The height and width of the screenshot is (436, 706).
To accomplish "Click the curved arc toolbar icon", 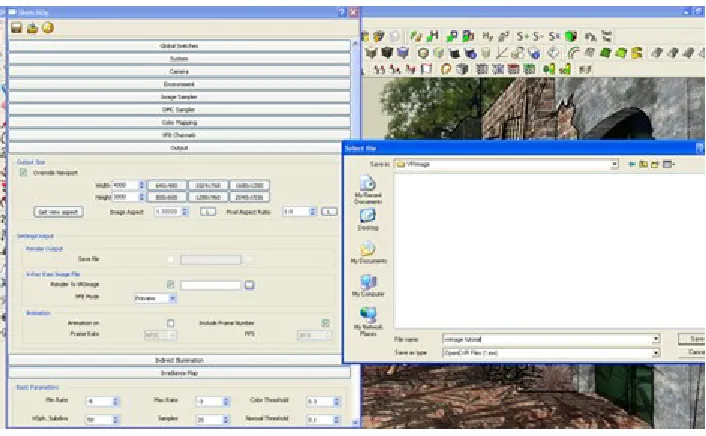I will tap(573, 53).
